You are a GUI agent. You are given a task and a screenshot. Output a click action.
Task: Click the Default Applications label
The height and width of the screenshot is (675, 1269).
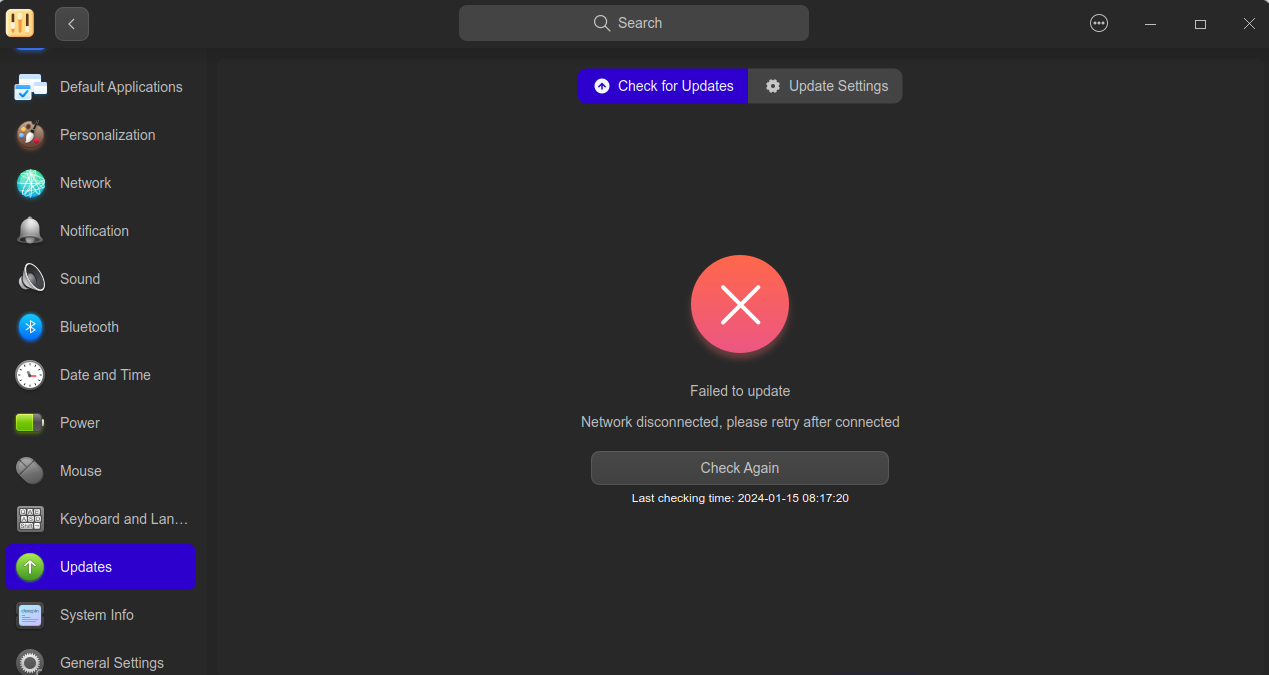[x=121, y=87]
